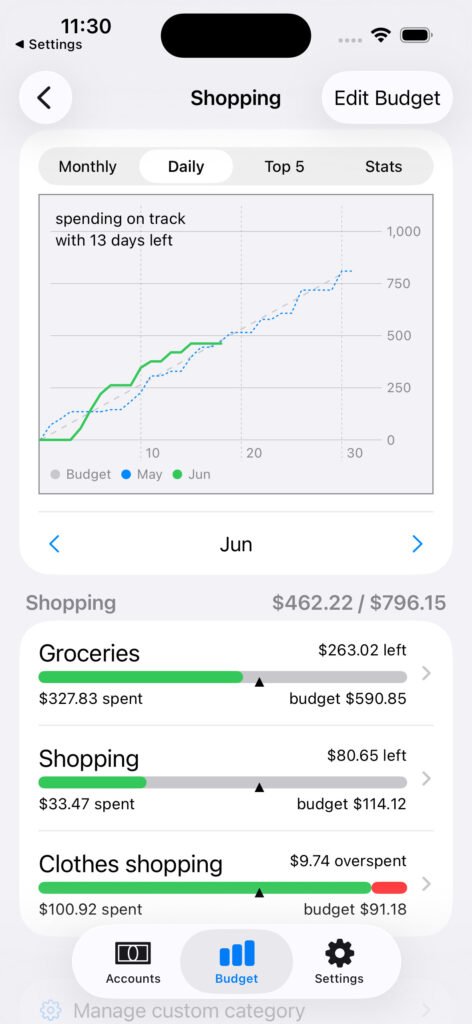Image resolution: width=472 pixels, height=1024 pixels.
Task: Open the Settings gear icon
Action: point(339,954)
